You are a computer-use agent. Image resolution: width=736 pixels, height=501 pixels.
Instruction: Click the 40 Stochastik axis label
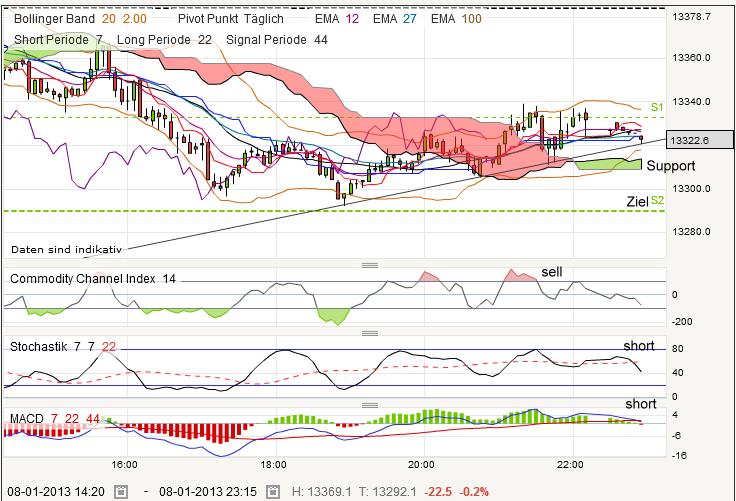click(x=677, y=373)
